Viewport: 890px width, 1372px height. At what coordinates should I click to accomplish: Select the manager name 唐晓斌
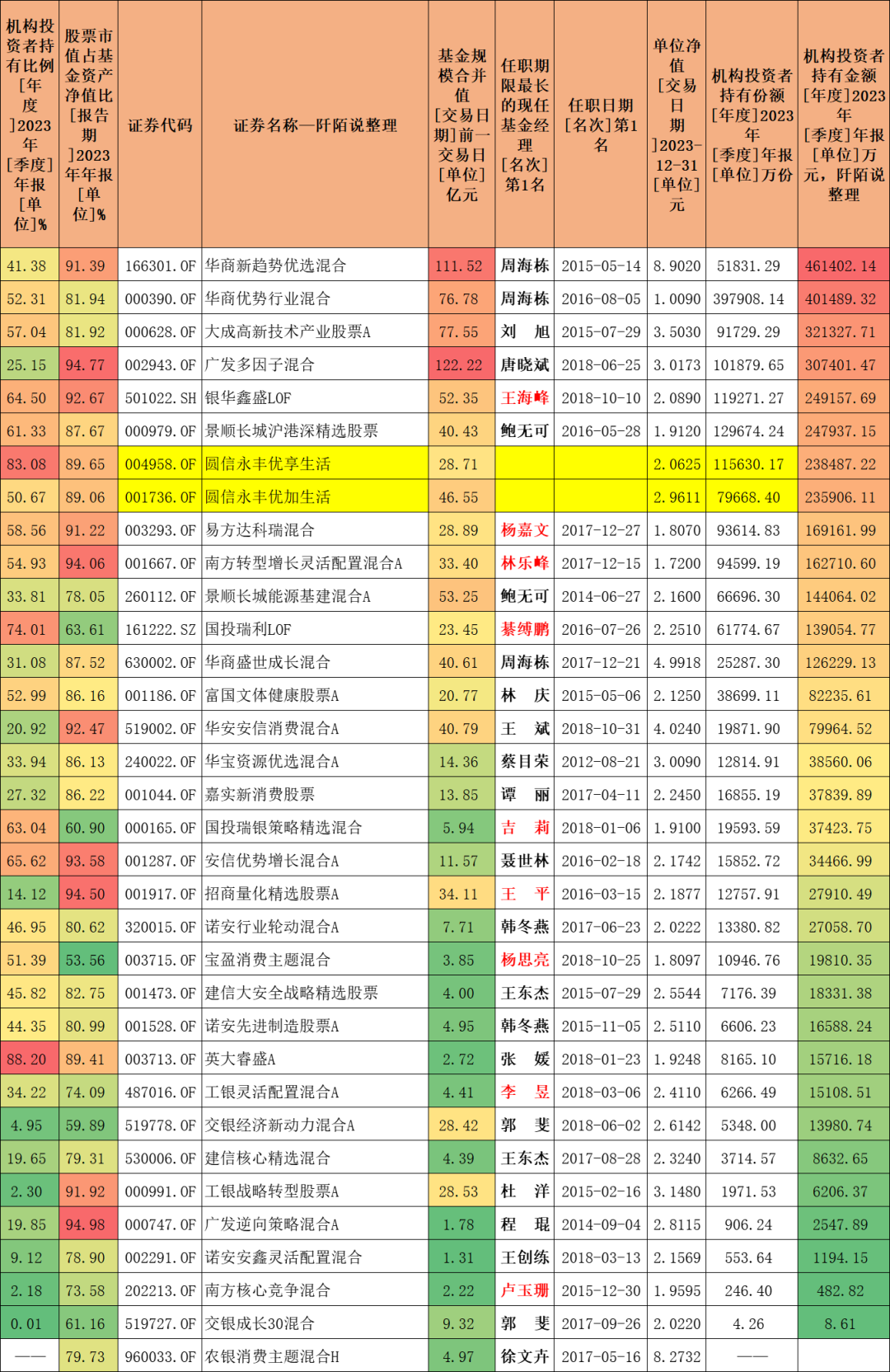[x=525, y=364]
